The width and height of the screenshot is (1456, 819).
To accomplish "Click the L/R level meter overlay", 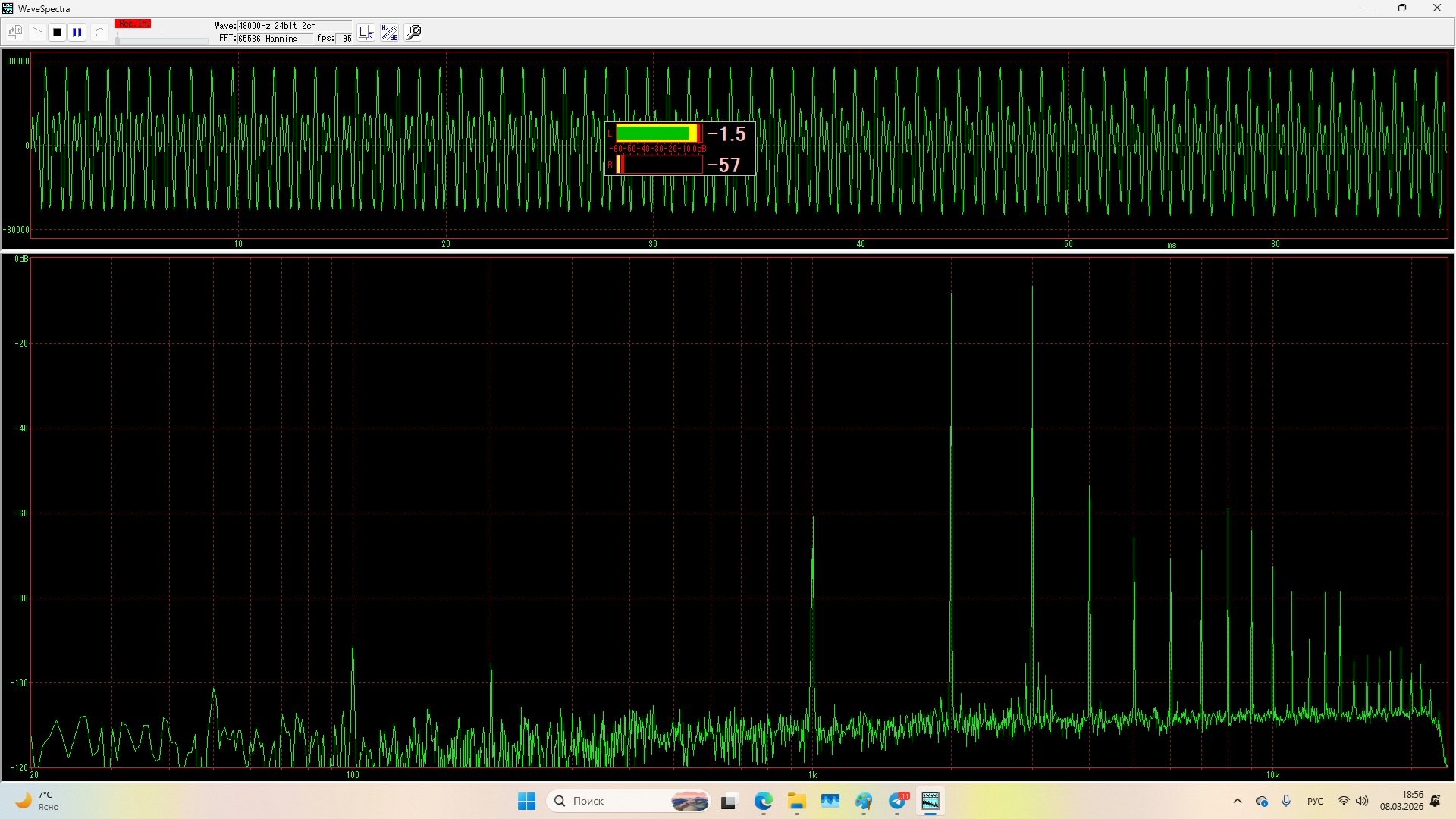I will click(x=679, y=149).
